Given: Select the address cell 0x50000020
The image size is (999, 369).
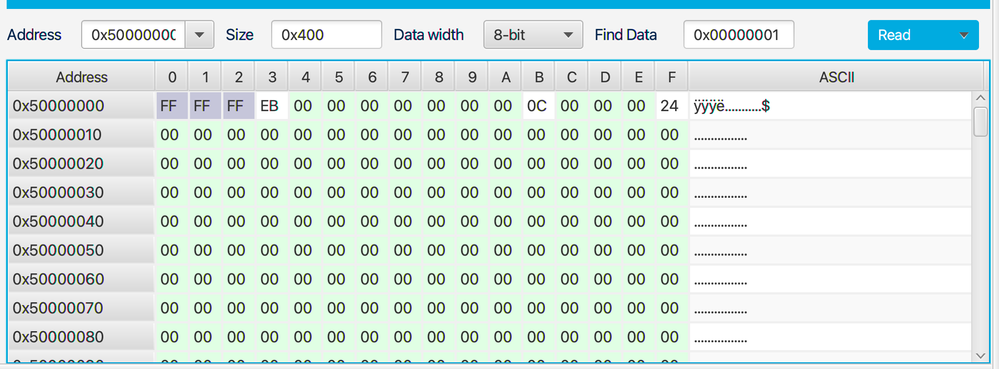Looking at the screenshot, I should [x=82, y=164].
